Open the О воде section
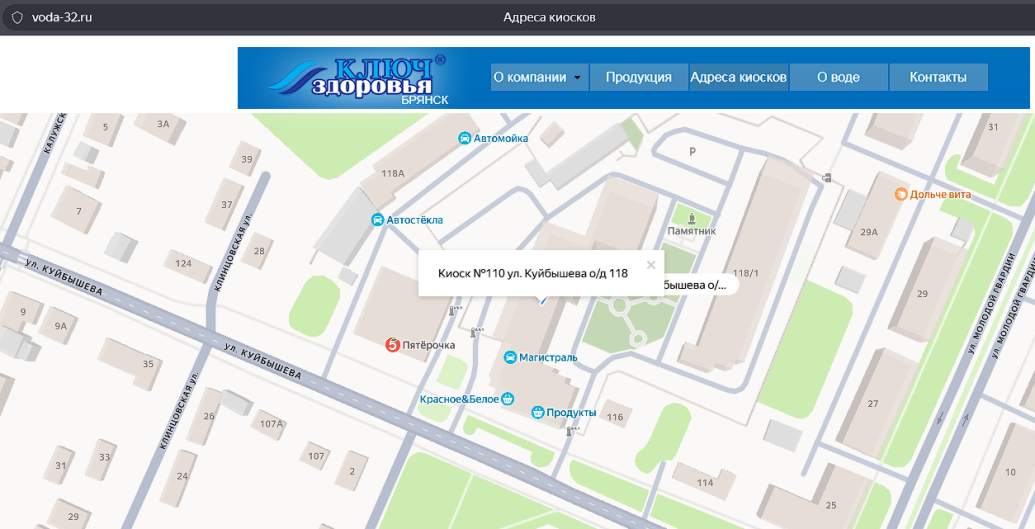 coord(838,77)
